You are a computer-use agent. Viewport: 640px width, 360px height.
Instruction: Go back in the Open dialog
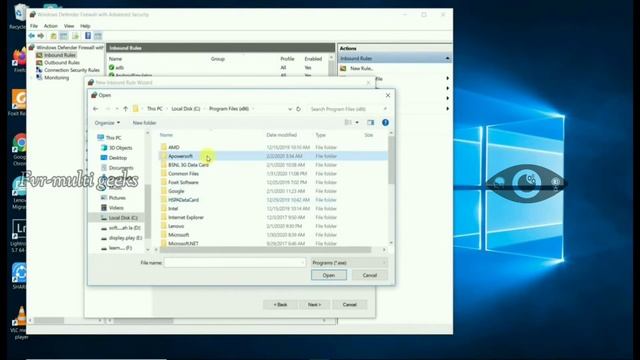pyautogui.click(x=95, y=109)
